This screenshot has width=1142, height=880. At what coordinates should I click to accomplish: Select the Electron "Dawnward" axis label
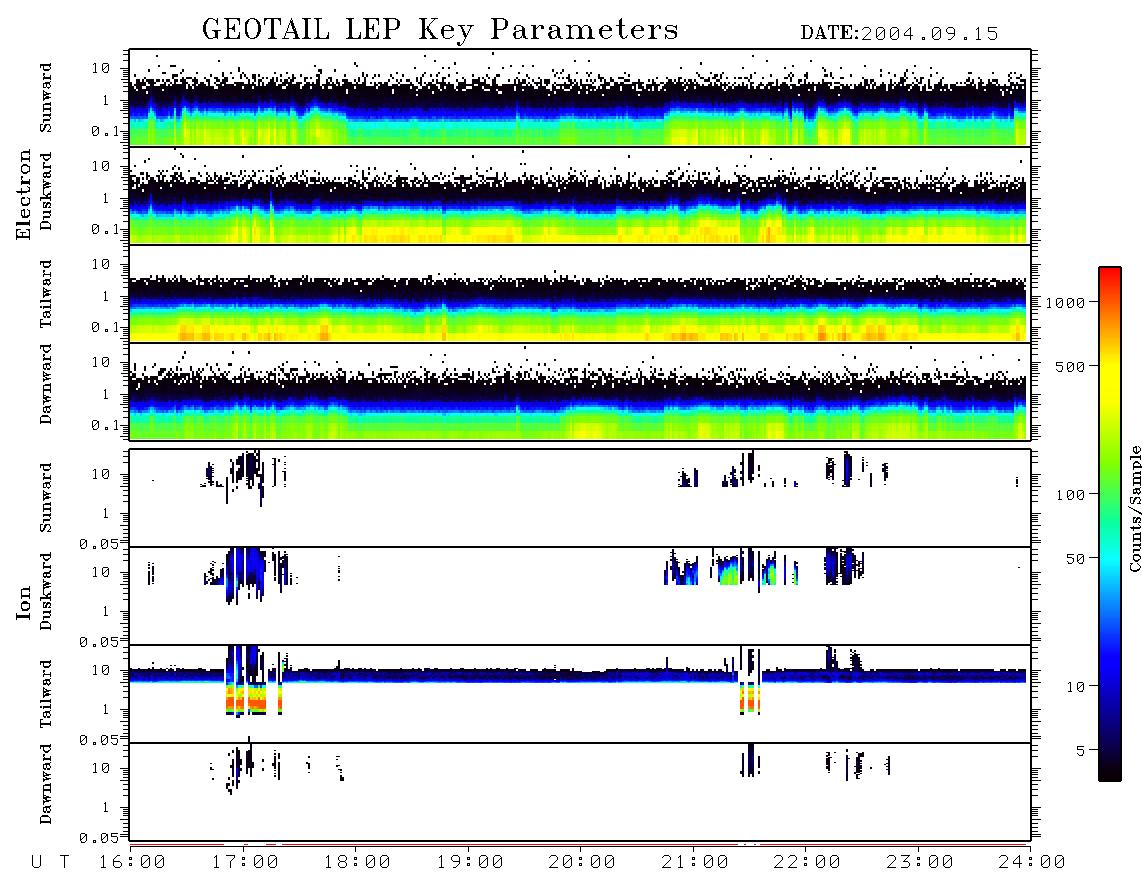tap(46, 385)
